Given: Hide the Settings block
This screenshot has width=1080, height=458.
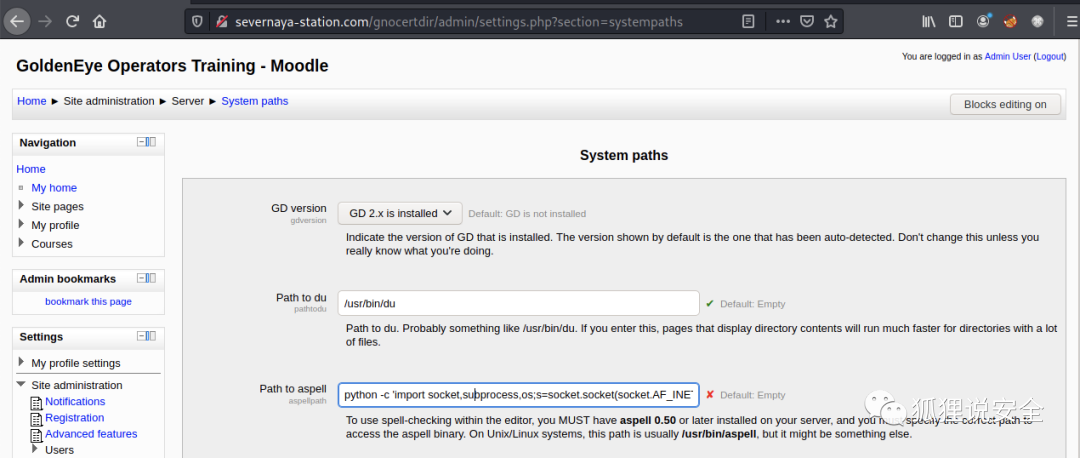Looking at the screenshot, I should coord(142,336).
